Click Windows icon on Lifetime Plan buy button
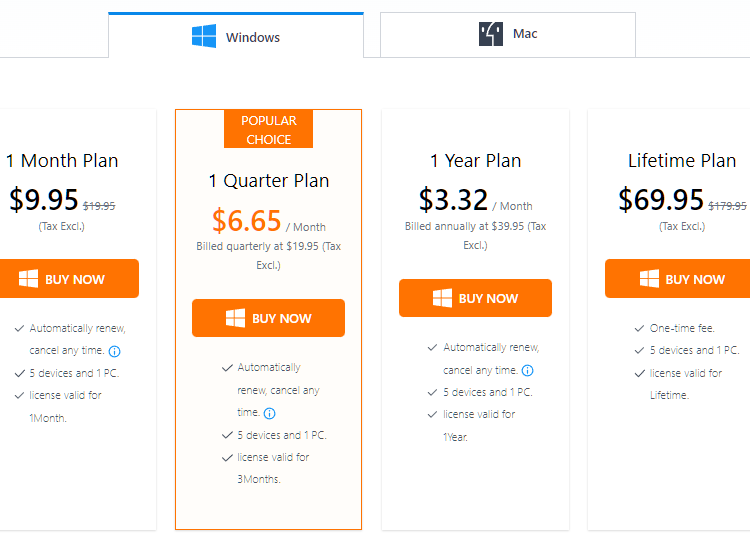Viewport: 750px width, 543px height. [x=650, y=278]
